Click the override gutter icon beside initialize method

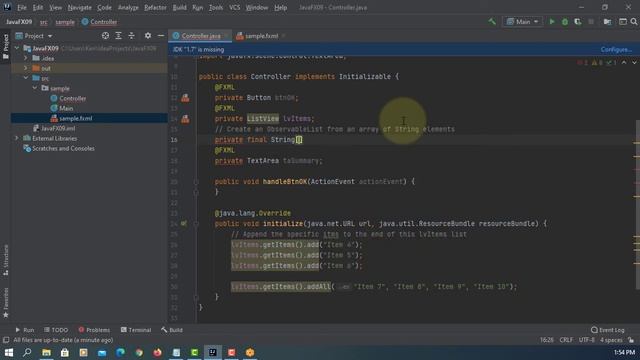pos(184,224)
